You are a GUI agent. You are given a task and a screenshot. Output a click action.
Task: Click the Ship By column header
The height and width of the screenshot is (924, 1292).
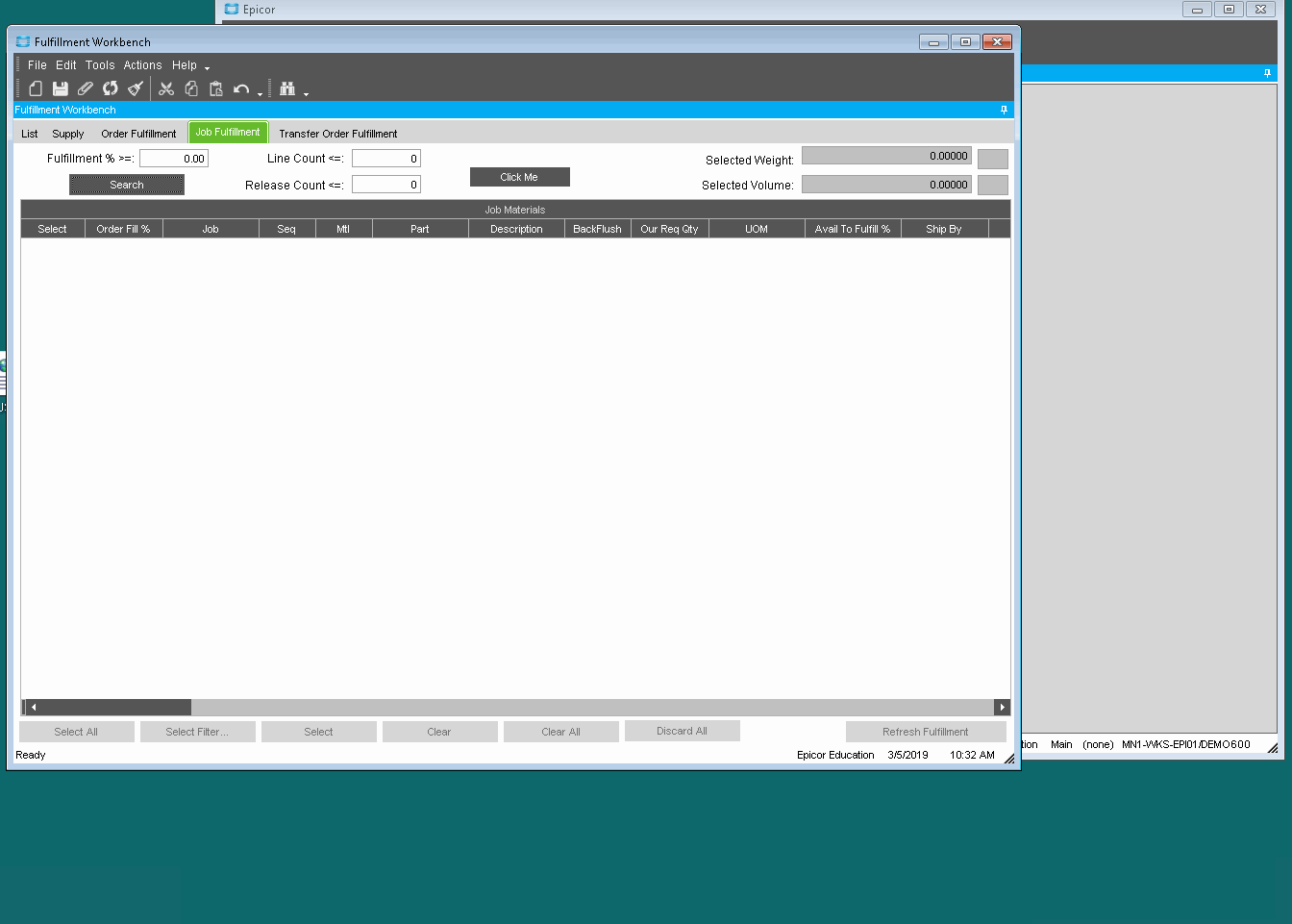pos(944,229)
